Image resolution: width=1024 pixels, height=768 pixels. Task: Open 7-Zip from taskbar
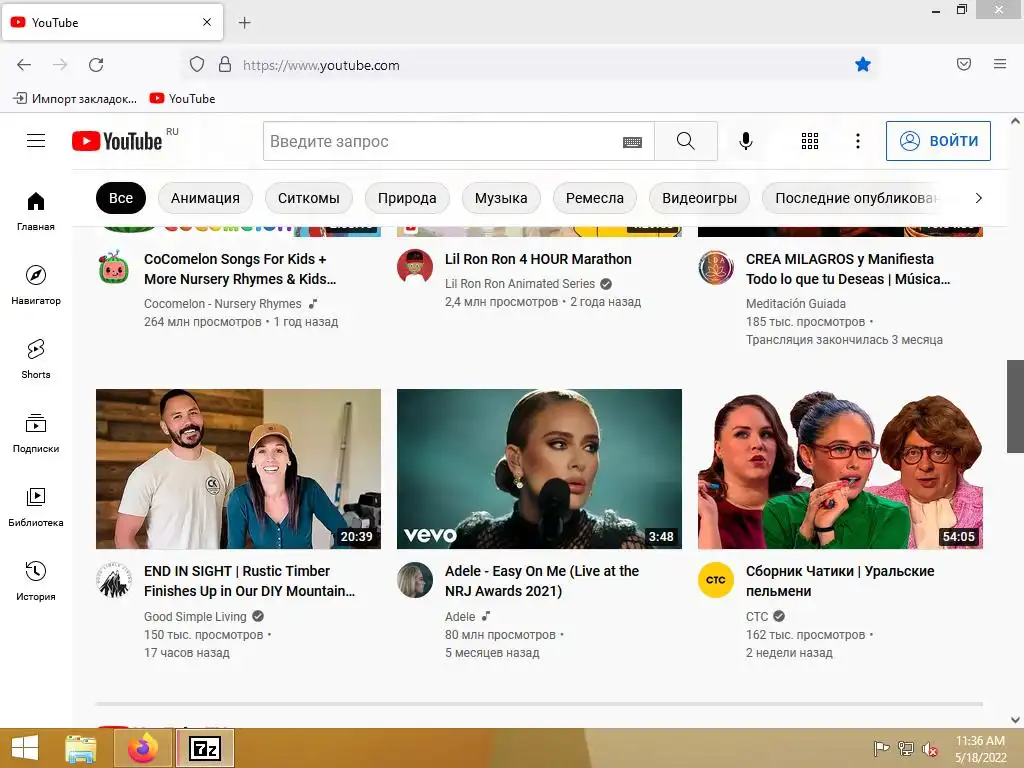click(204, 748)
